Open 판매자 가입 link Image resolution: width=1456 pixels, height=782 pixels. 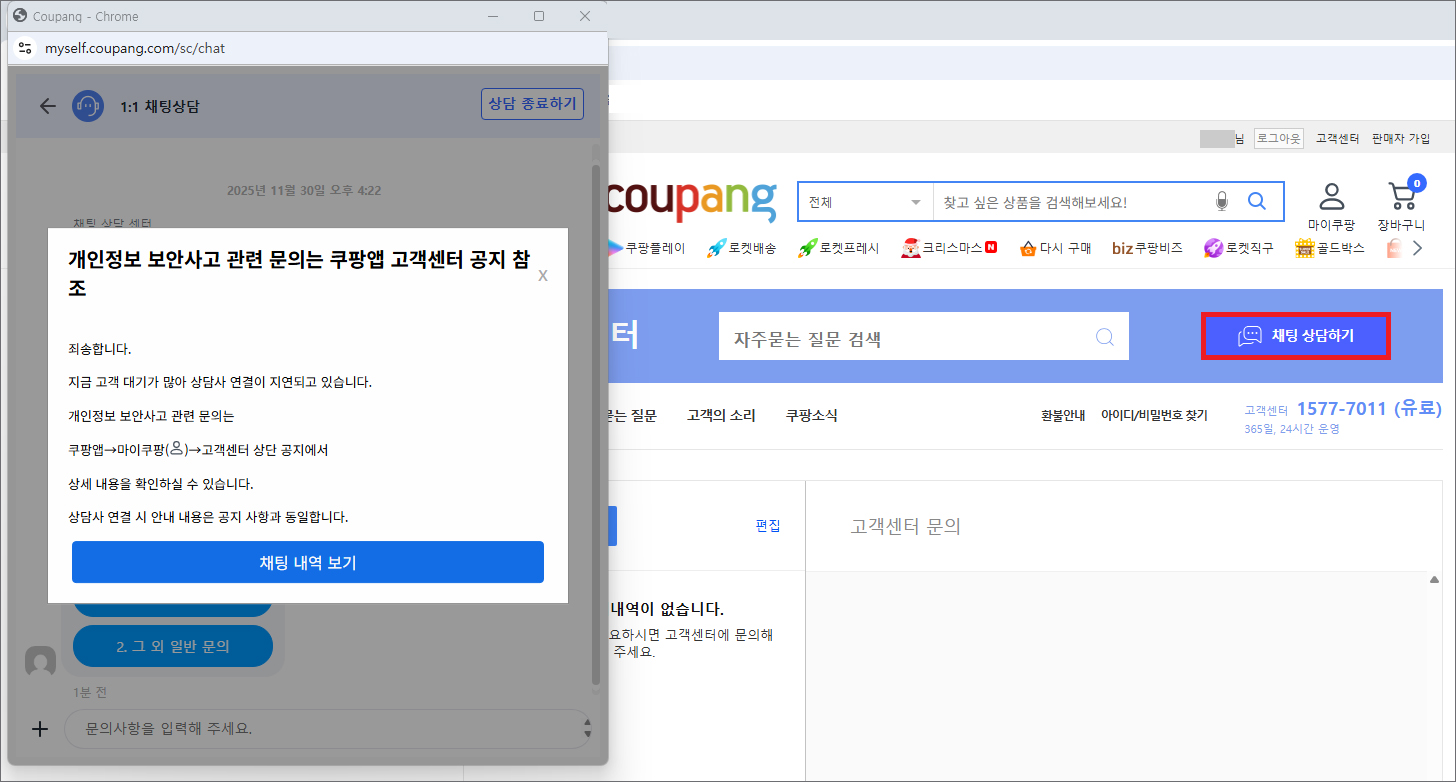tap(1401, 138)
